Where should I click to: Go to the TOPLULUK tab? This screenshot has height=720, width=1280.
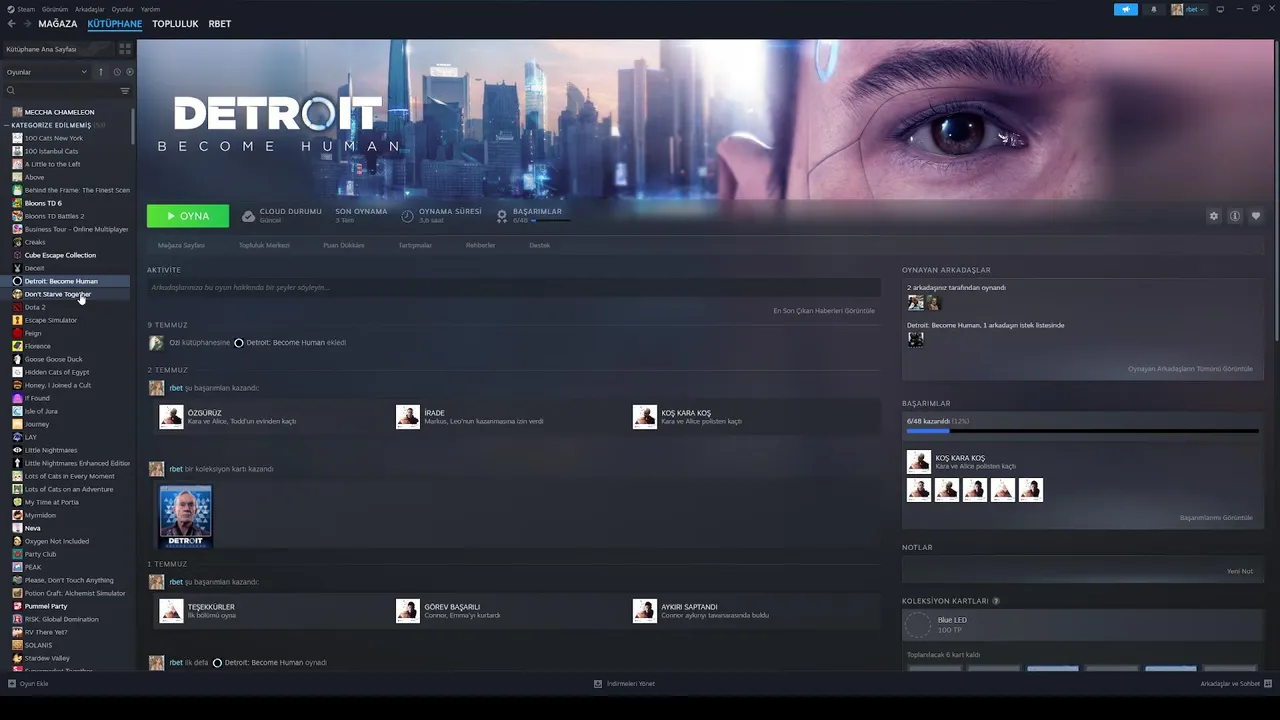[175, 24]
